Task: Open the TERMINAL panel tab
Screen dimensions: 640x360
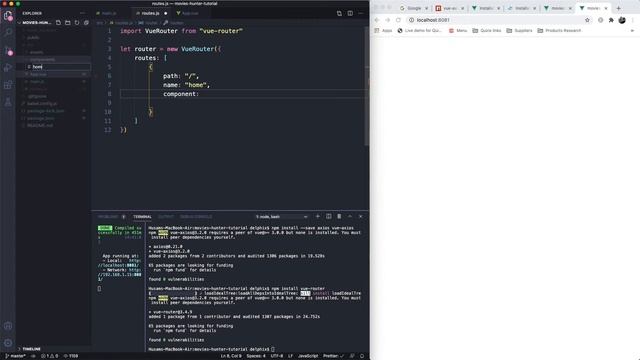Action: [142, 217]
